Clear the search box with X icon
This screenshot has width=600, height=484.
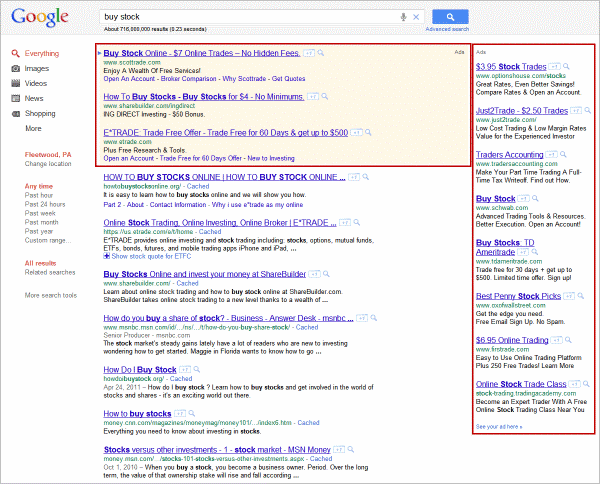point(416,17)
